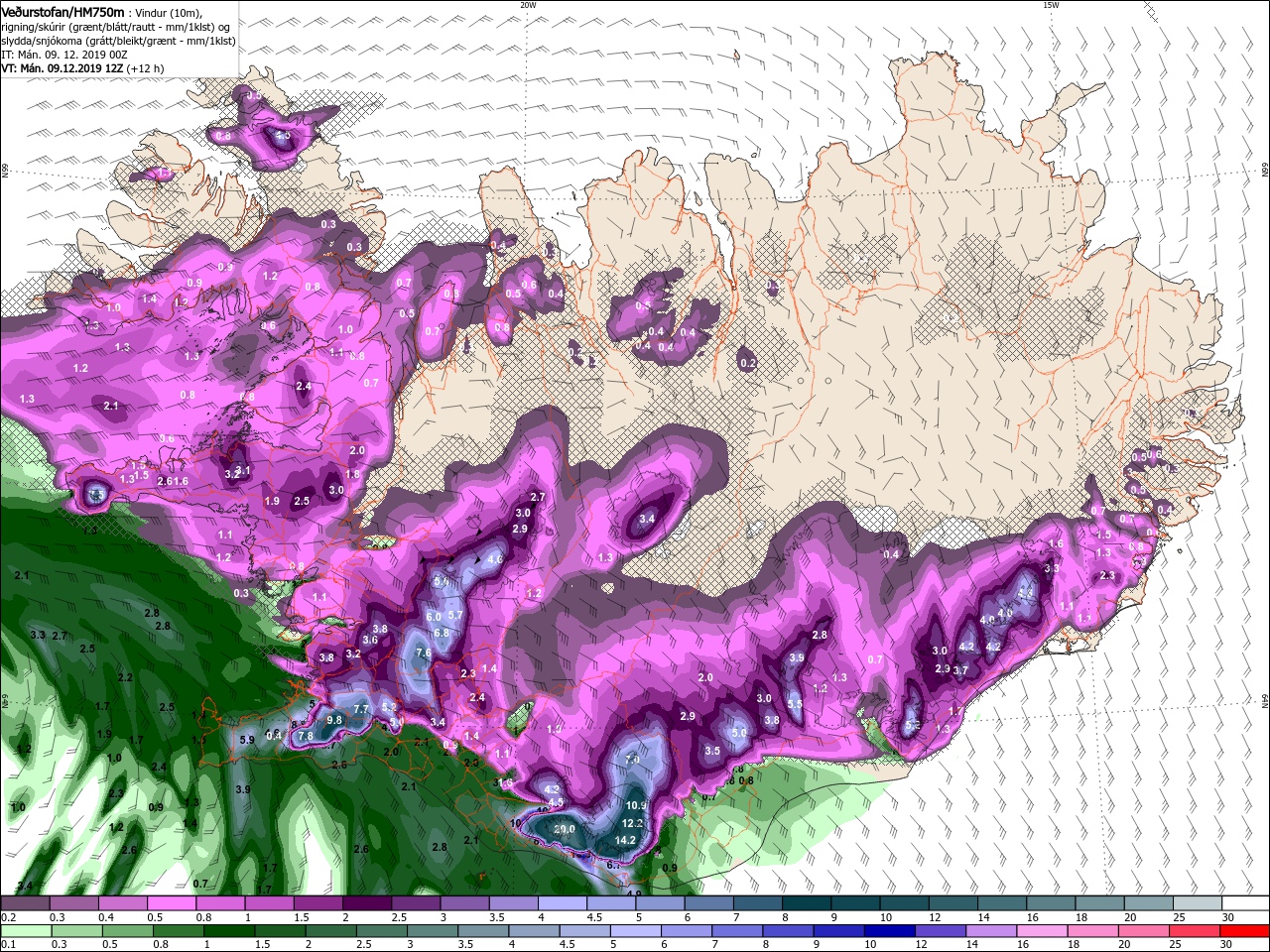Click the 5.9 value over the green area
The width and height of the screenshot is (1270, 952).
coord(248,740)
